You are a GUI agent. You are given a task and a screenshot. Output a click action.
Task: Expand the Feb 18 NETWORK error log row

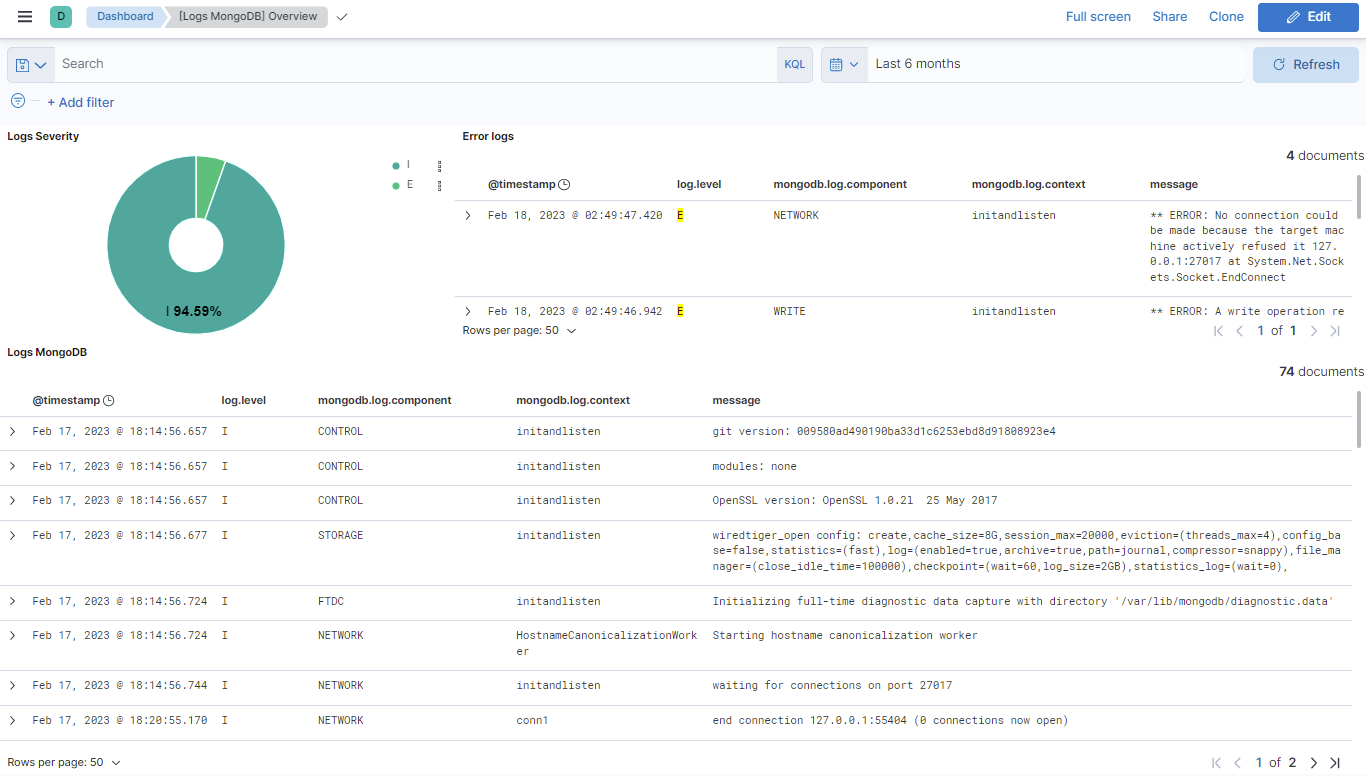(467, 214)
